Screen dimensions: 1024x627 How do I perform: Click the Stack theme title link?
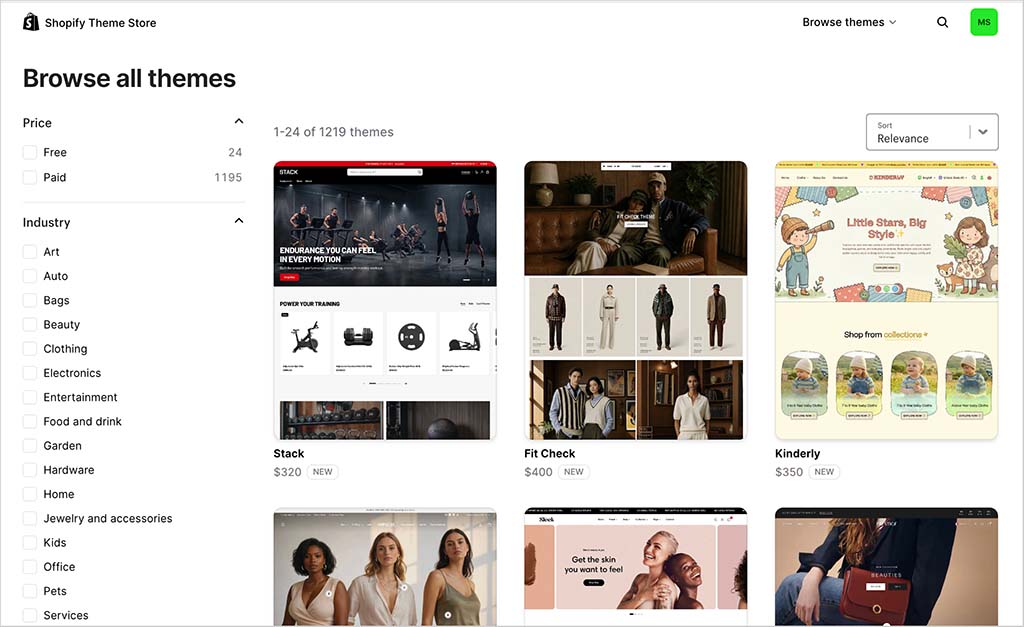(289, 453)
